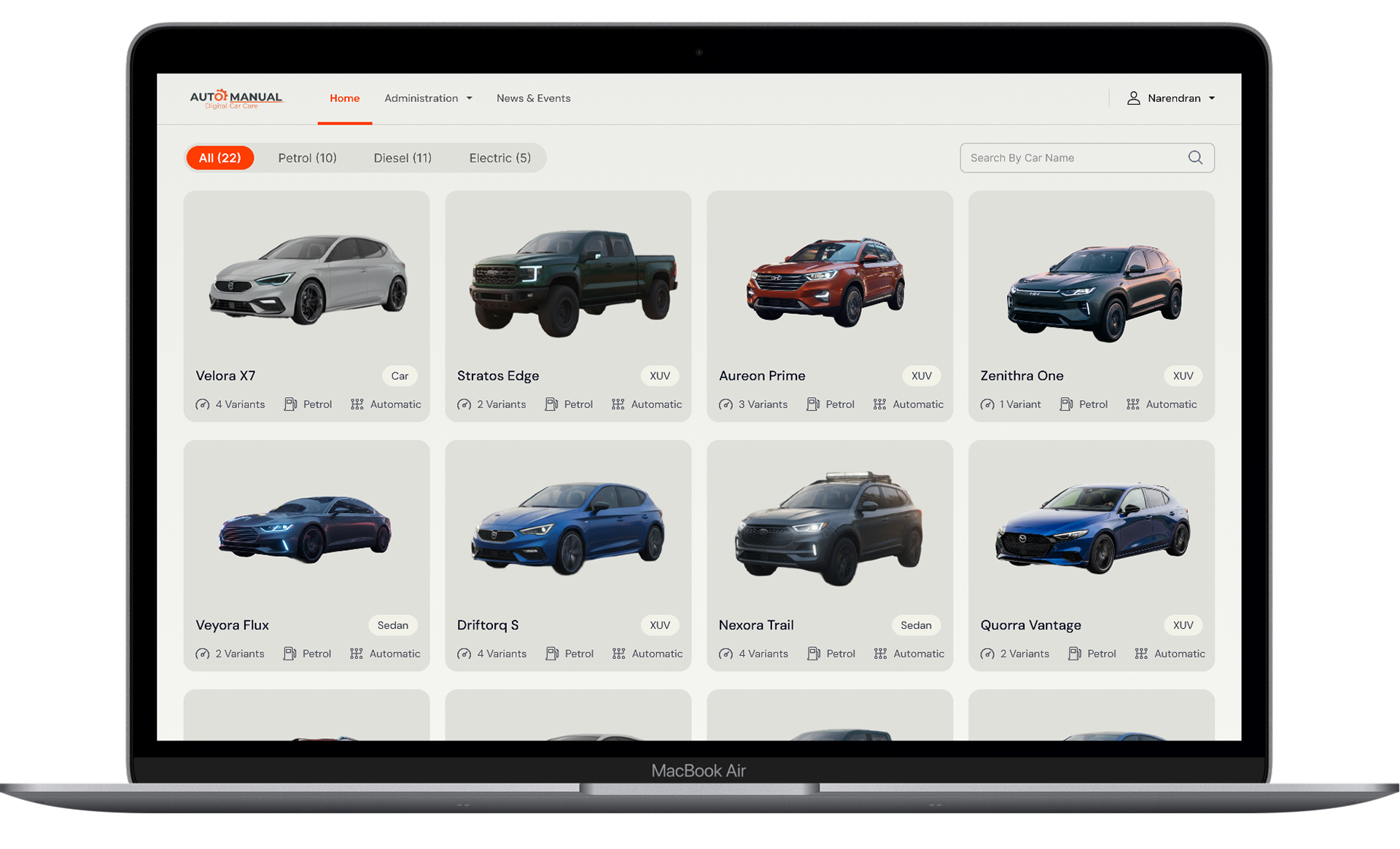Click the petrol pump icon on Velora X7 card
Image resolution: width=1400 pixels, height=849 pixels.
click(289, 404)
